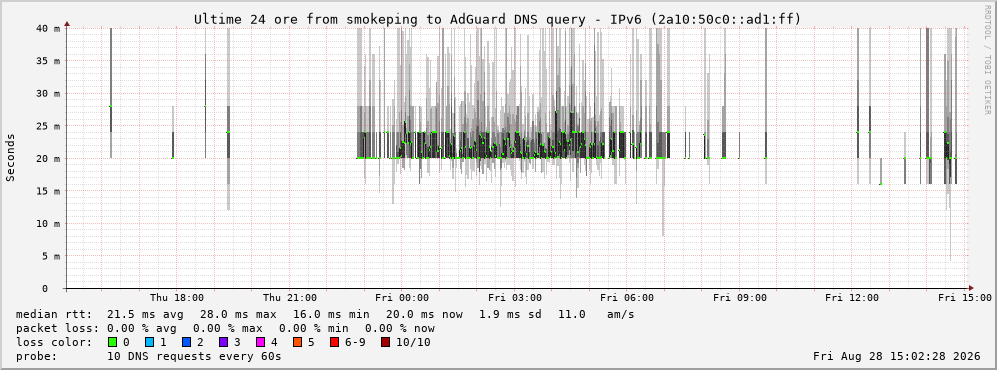Click the Fri 12:00 time axis label

(851, 298)
